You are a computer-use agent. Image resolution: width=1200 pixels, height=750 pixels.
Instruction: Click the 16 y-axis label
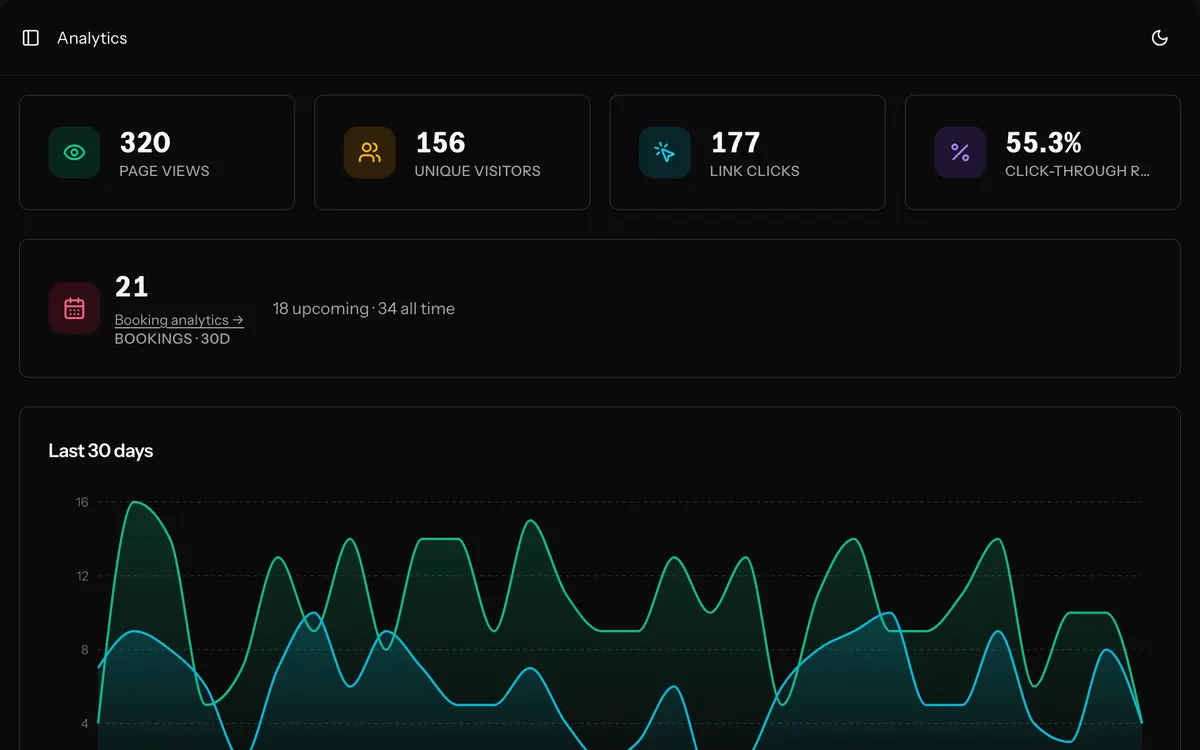click(x=82, y=502)
